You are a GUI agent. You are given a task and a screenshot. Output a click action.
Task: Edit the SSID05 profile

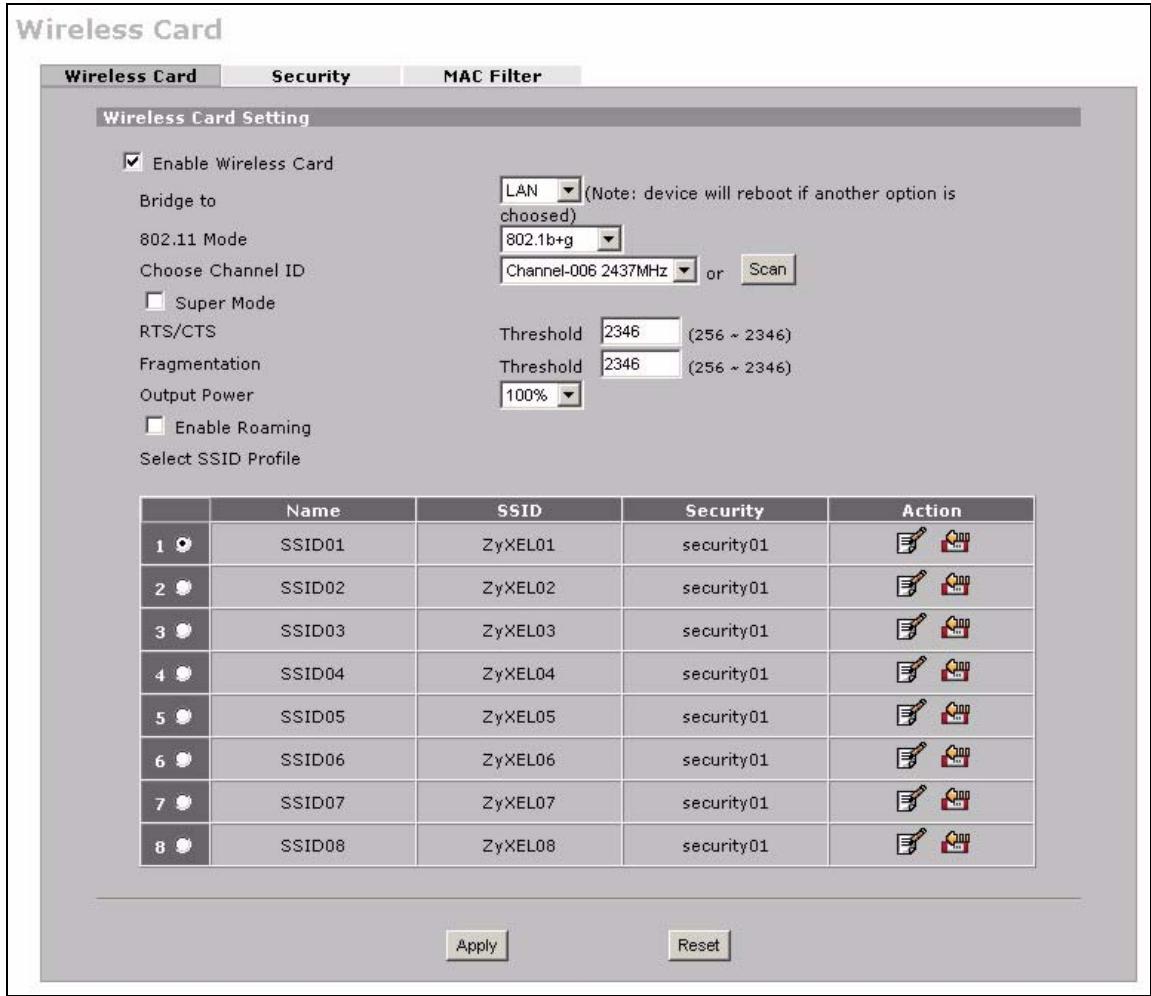tap(911, 714)
